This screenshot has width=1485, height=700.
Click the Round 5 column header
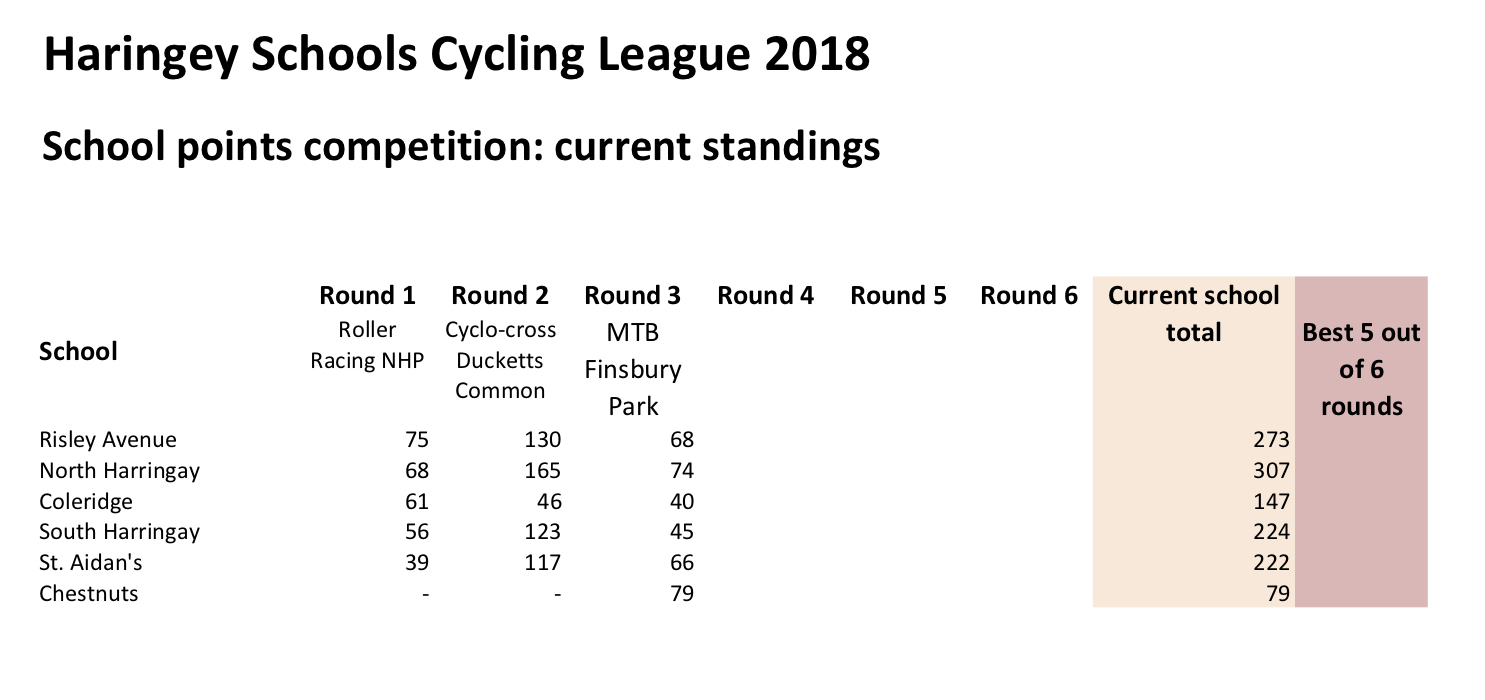898,296
